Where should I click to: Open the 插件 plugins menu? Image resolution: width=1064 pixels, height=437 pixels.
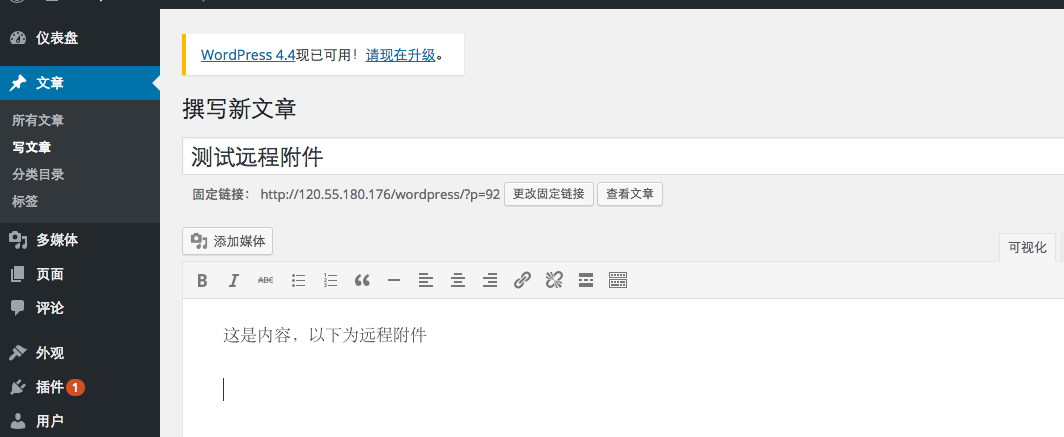coord(79,387)
